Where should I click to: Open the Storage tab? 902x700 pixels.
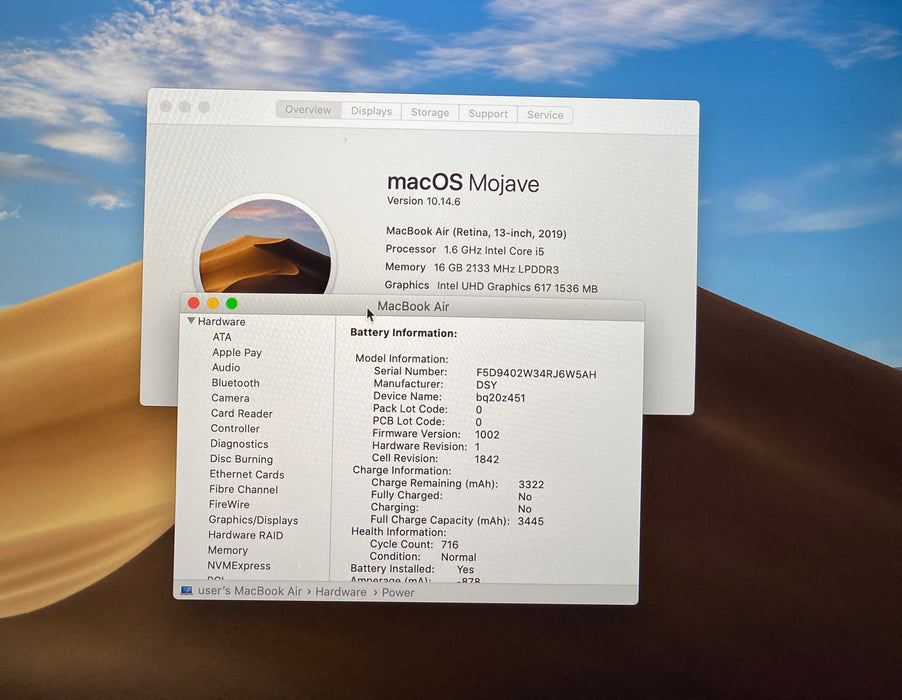point(430,112)
